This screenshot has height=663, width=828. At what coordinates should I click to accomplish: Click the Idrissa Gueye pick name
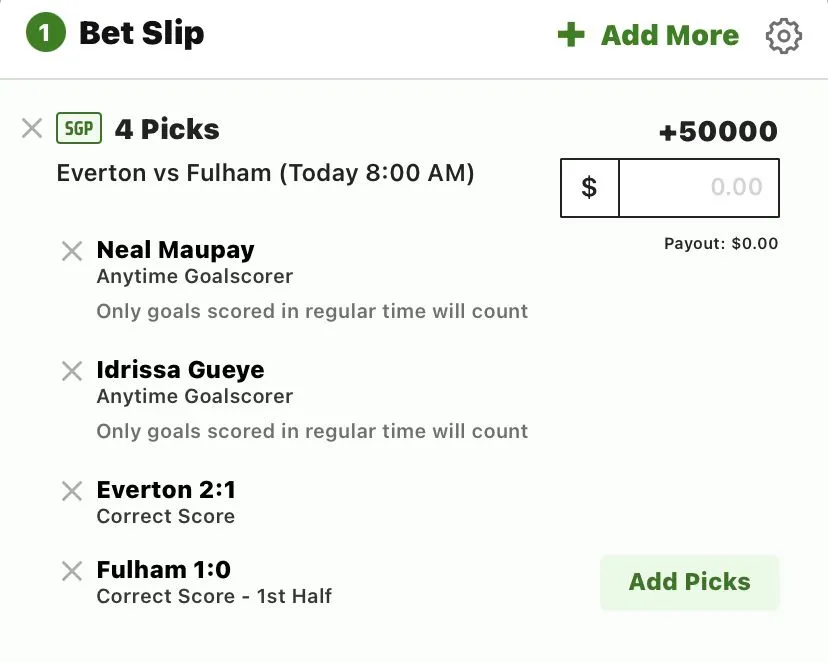(180, 370)
